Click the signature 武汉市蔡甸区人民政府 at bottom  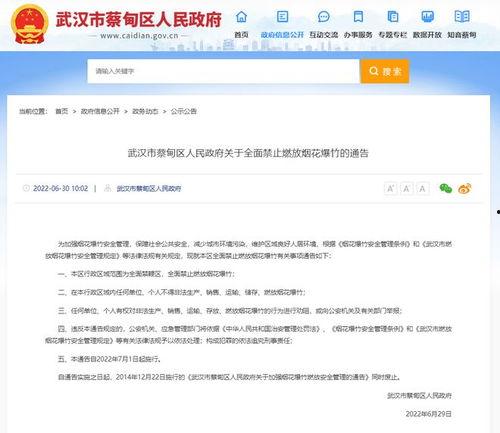419,396
